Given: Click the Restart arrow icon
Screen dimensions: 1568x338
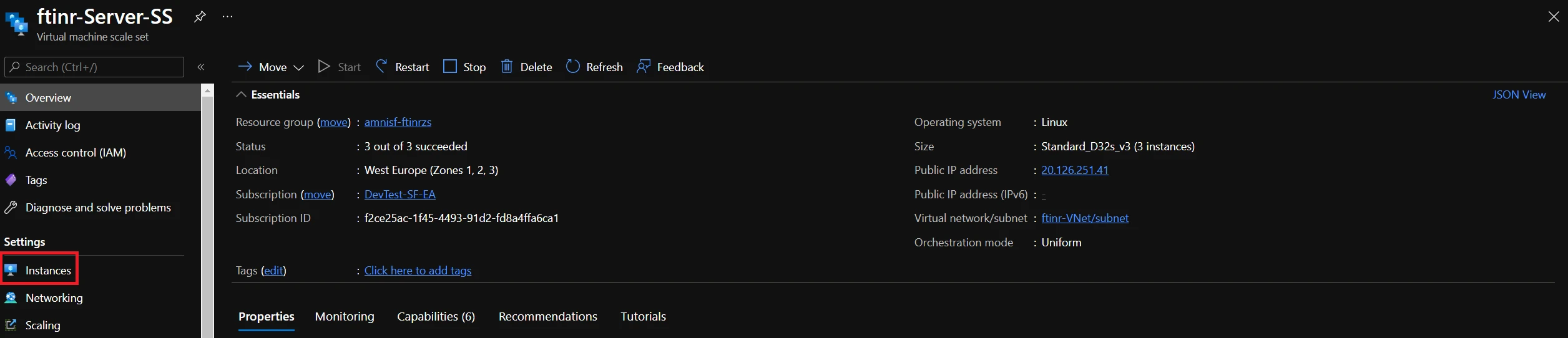Looking at the screenshot, I should pyautogui.click(x=381, y=66).
